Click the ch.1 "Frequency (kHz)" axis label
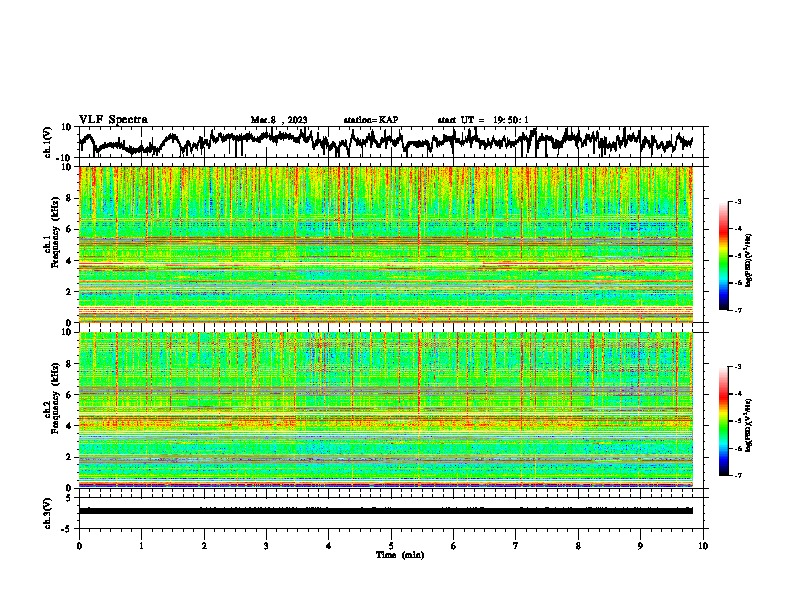 click(x=55, y=232)
